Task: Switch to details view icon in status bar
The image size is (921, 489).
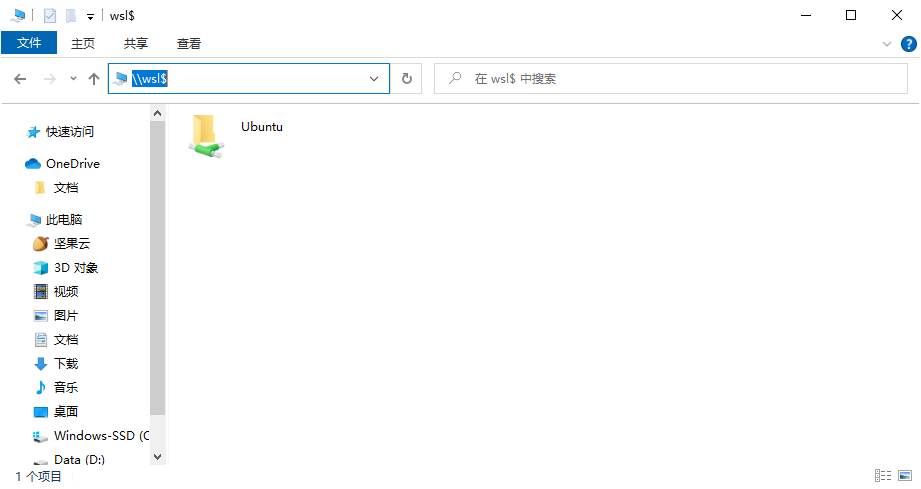Action: pyautogui.click(x=883, y=475)
